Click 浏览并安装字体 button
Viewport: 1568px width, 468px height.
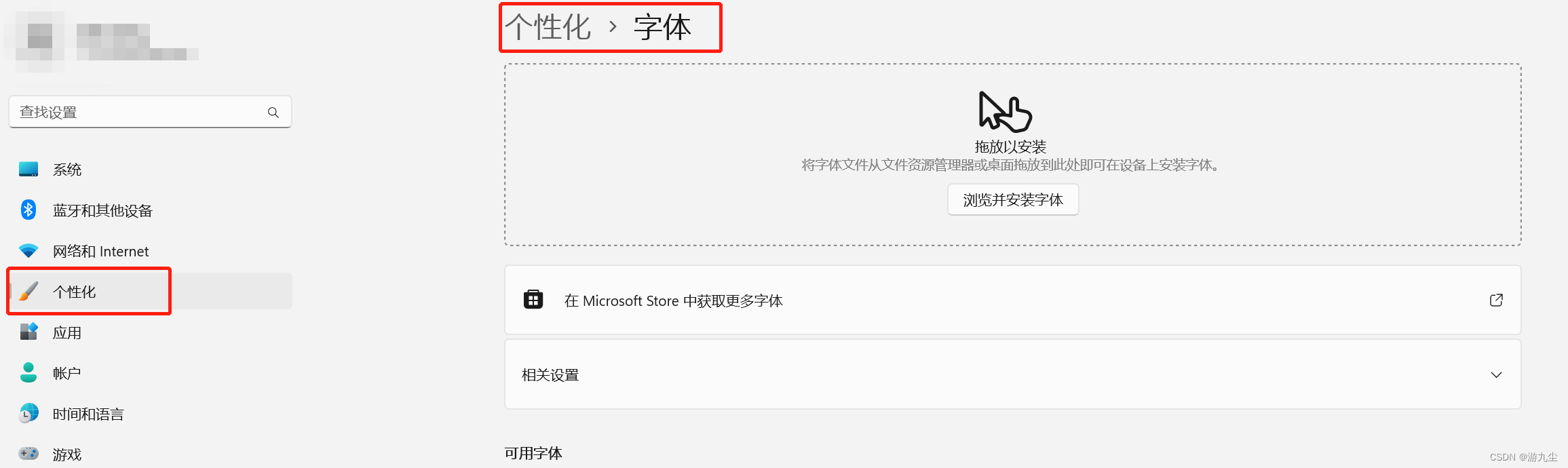pyautogui.click(x=1013, y=199)
